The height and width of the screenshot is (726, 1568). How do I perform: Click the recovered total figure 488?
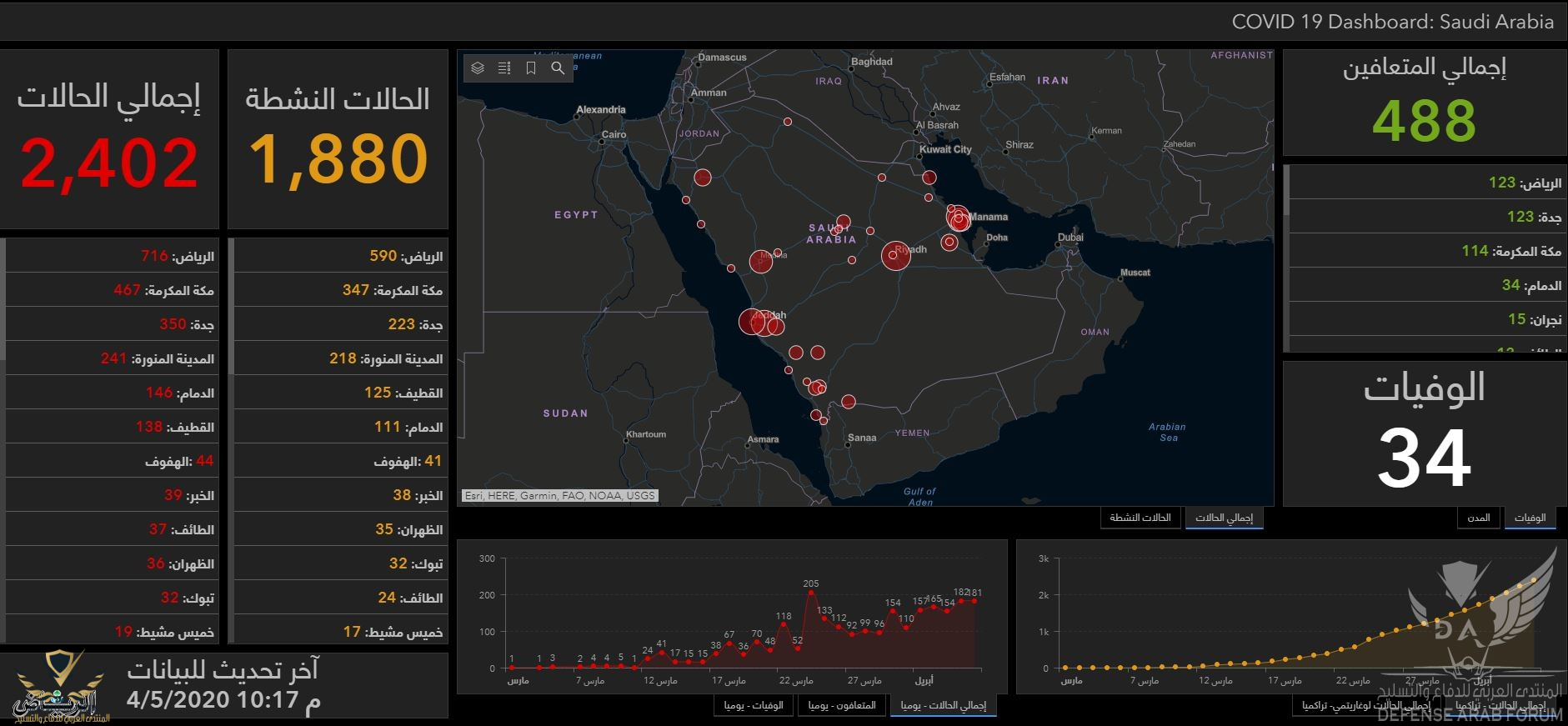[1424, 121]
